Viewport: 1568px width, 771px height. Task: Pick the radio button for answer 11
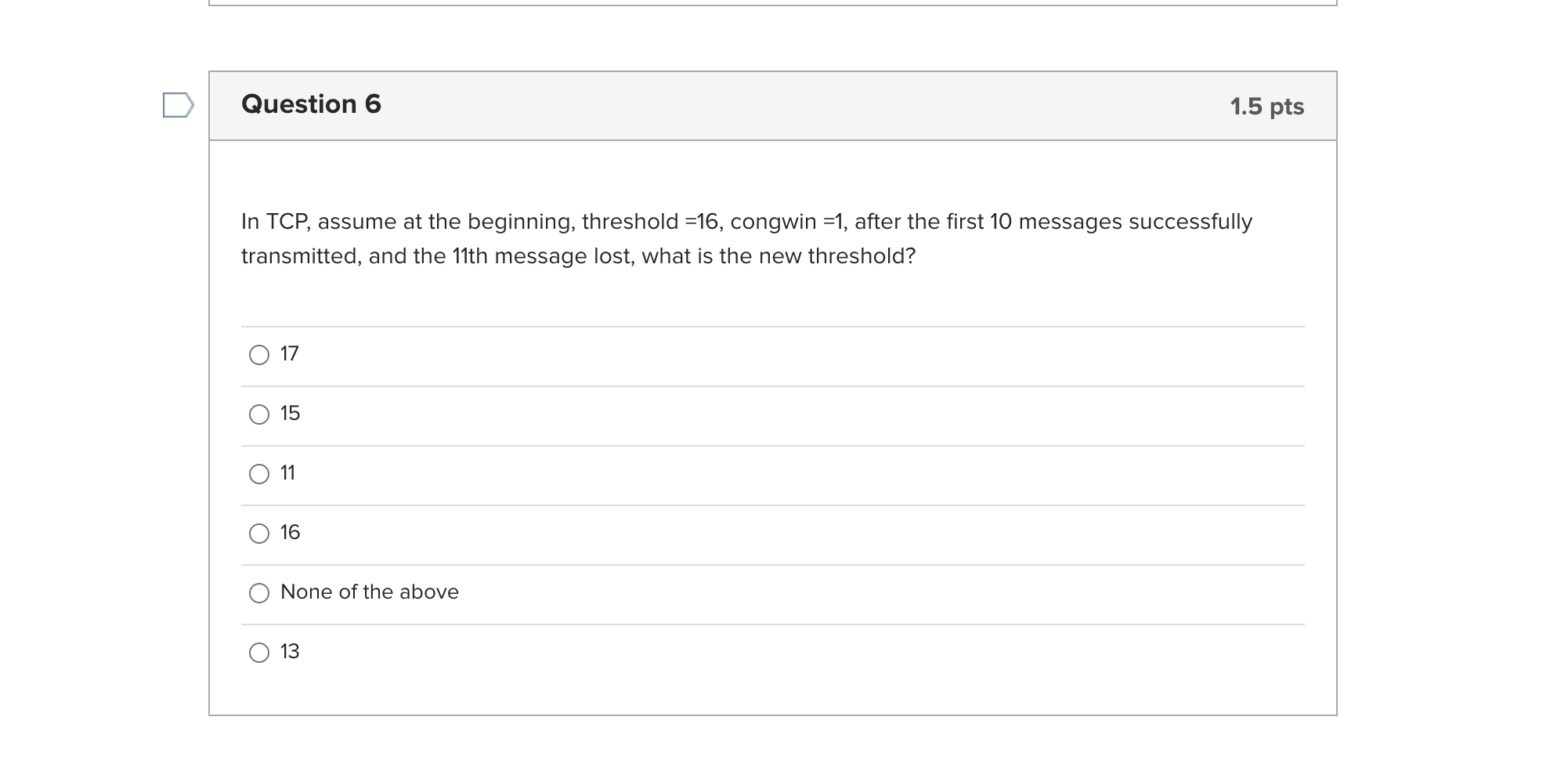pos(259,474)
